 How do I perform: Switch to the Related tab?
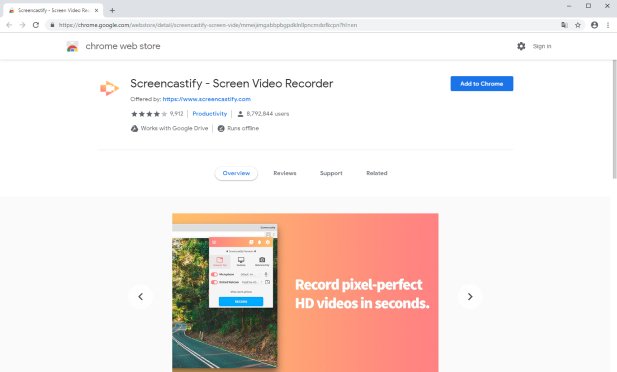point(377,173)
